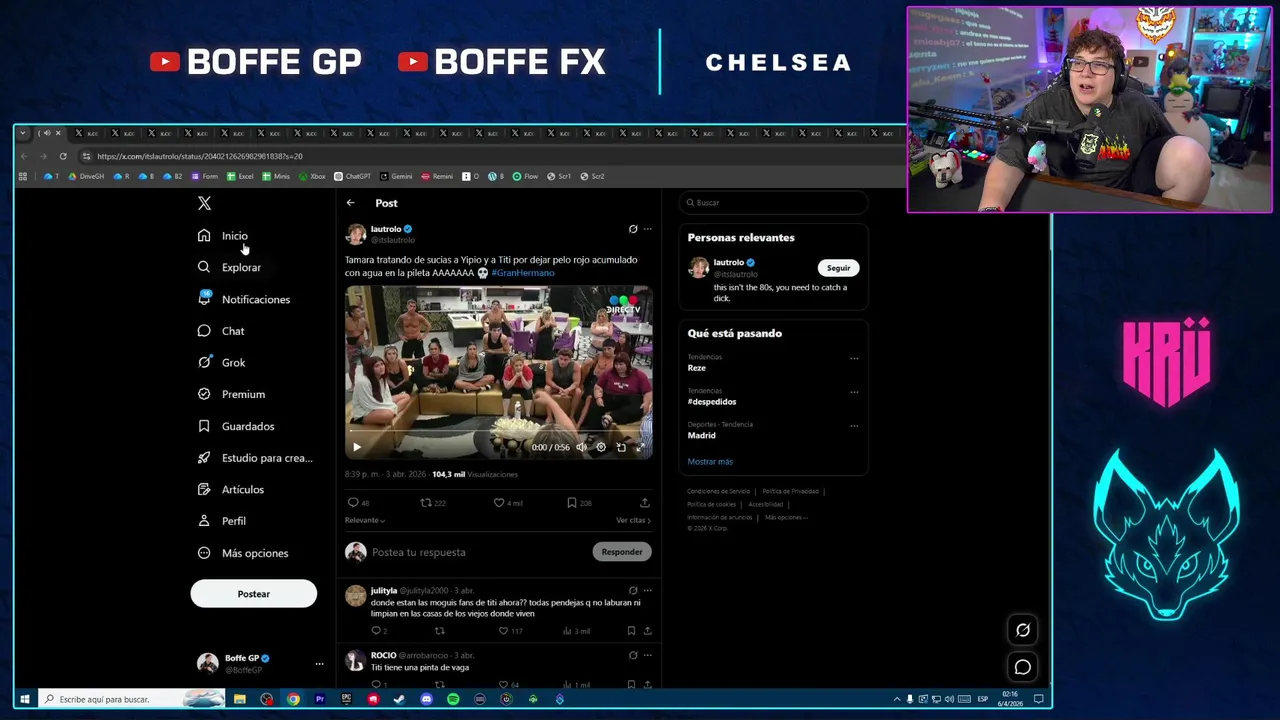Click the back arrow beside Post
The height and width of the screenshot is (720, 1280).
[x=351, y=203]
